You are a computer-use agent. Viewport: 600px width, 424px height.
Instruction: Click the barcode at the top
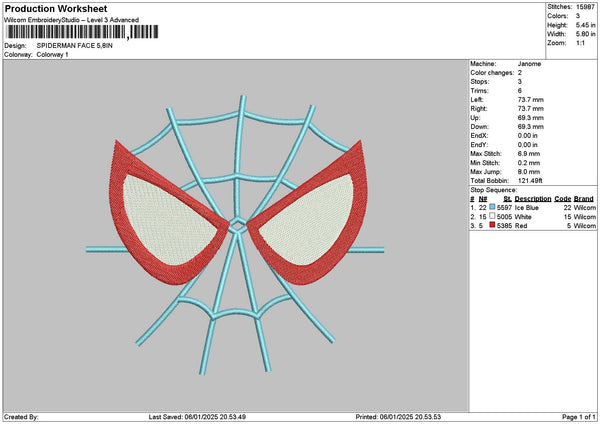[82, 32]
